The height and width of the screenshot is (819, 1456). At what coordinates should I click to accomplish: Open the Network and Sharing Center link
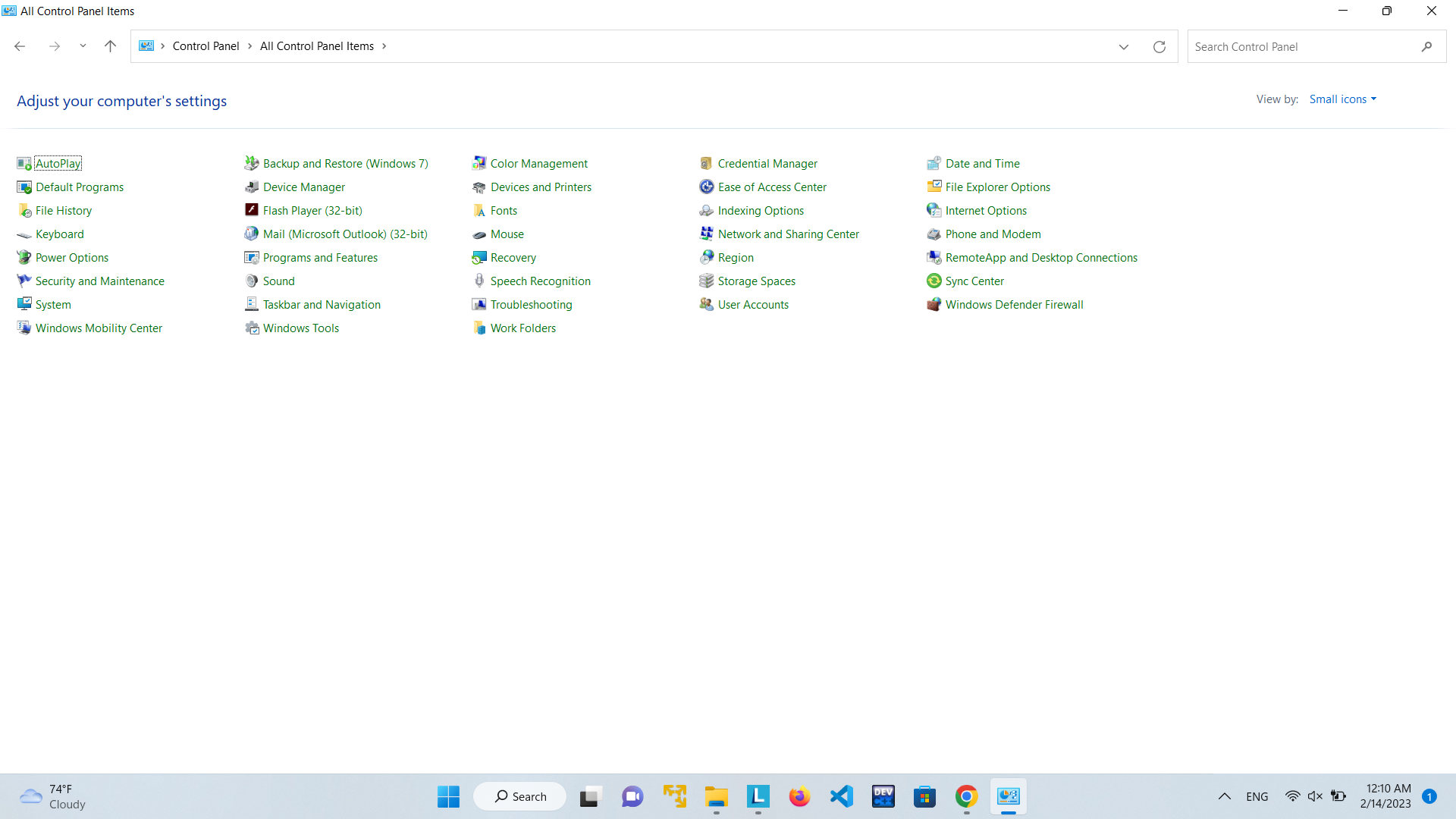click(x=788, y=234)
